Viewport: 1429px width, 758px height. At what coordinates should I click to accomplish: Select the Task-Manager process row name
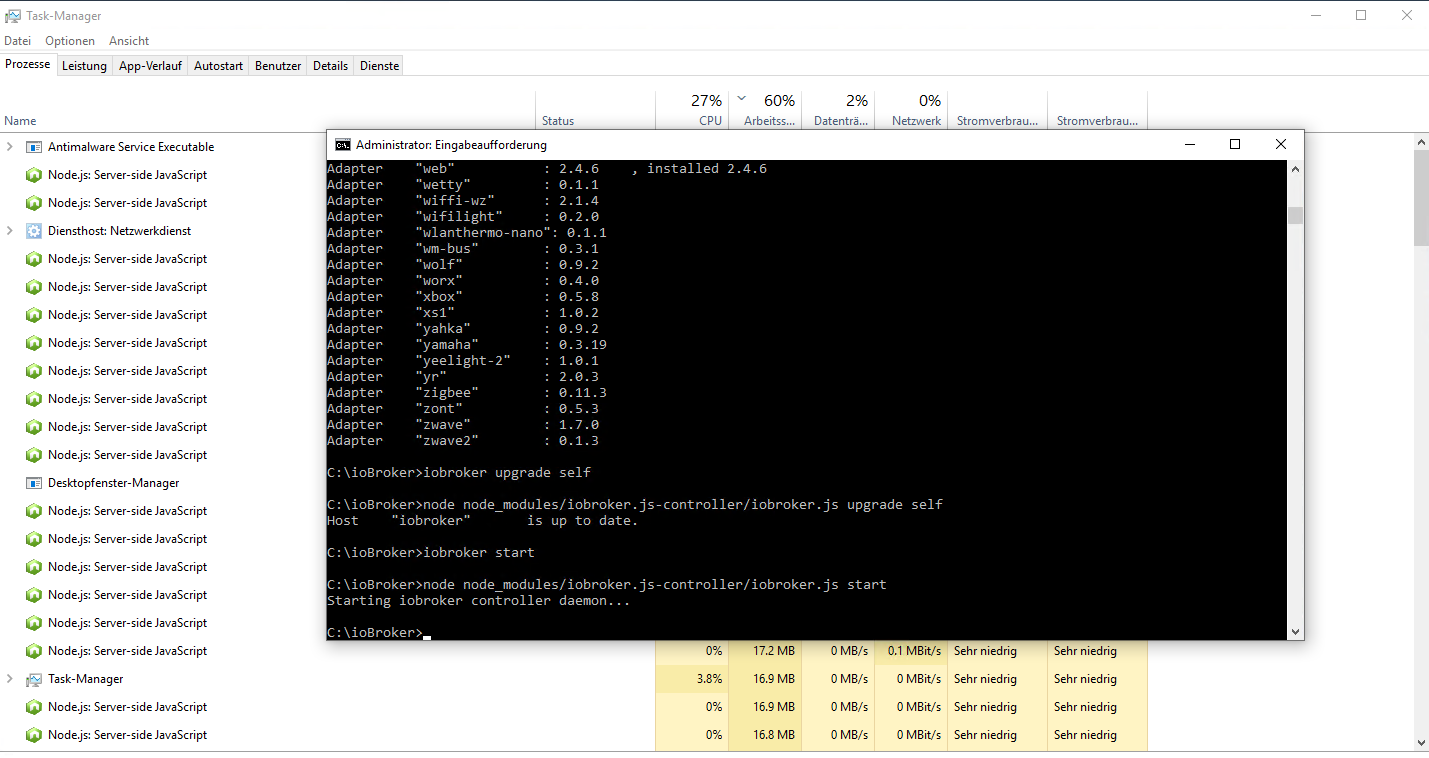point(86,679)
